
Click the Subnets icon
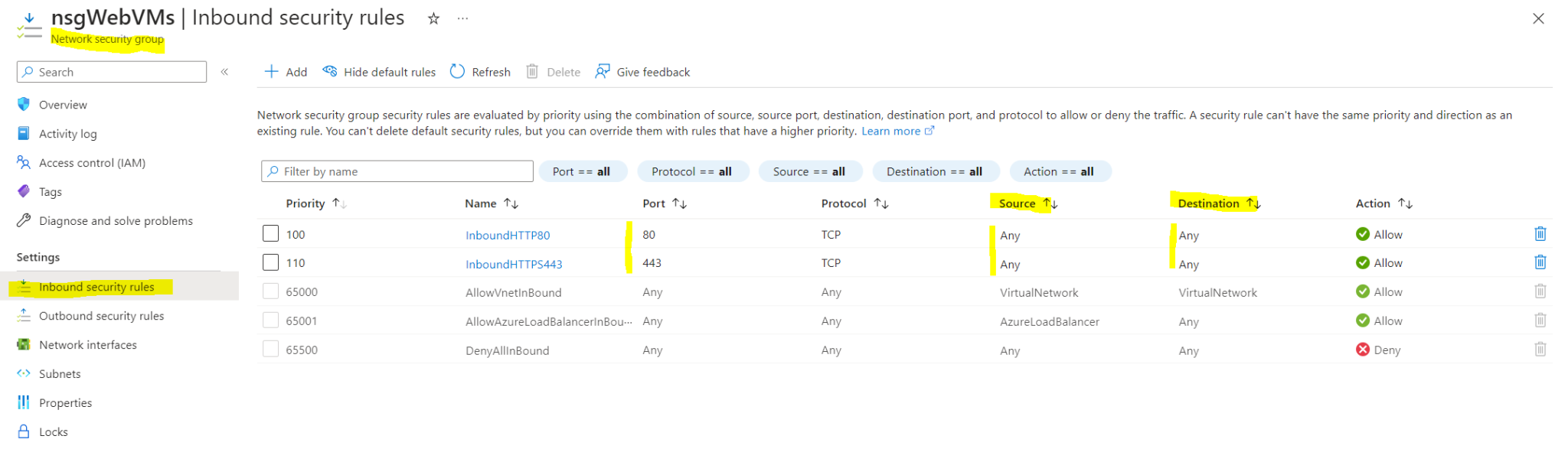24,373
